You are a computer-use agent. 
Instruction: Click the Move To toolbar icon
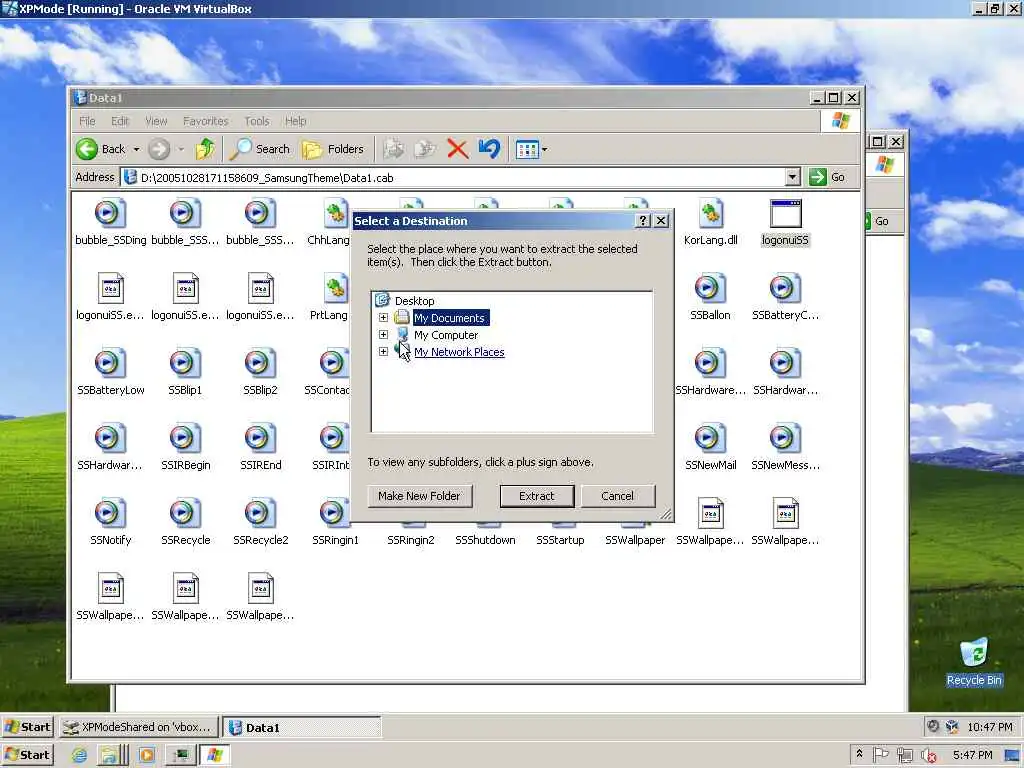point(394,150)
